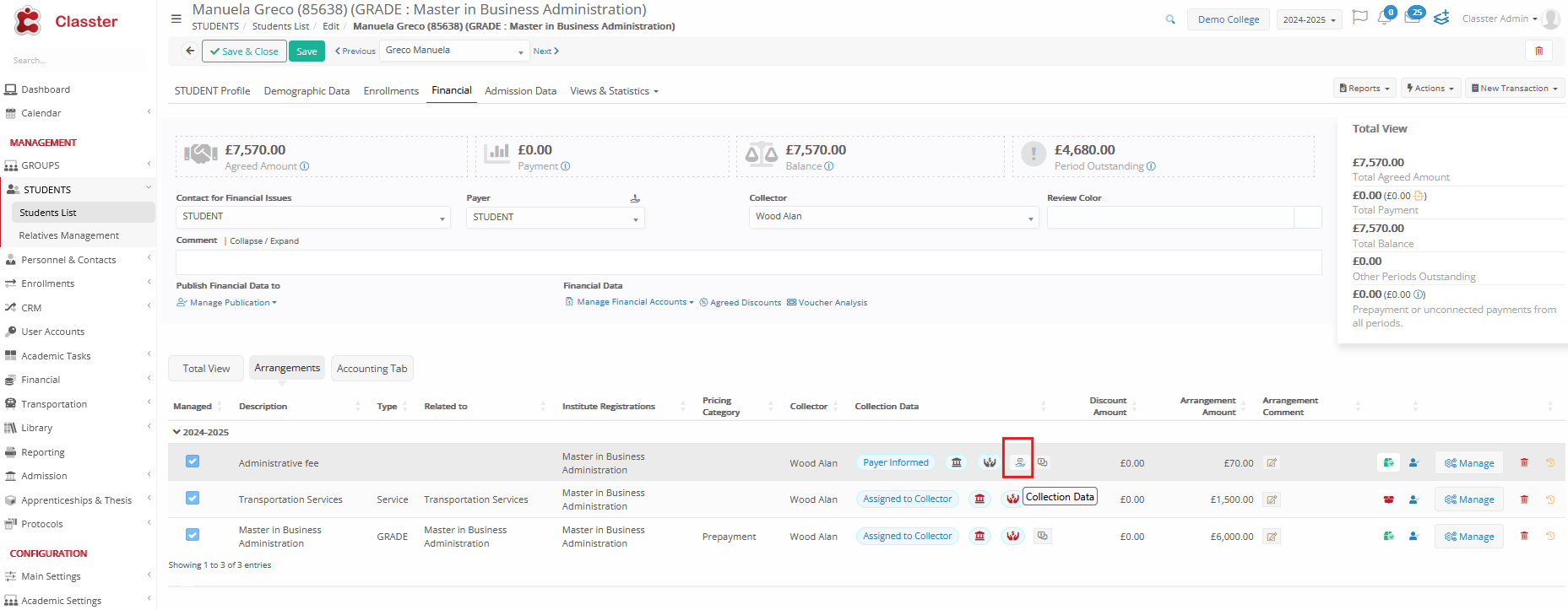Click the Review Color input field
Viewport: 1568px width, 610px height.
(x=1170, y=218)
